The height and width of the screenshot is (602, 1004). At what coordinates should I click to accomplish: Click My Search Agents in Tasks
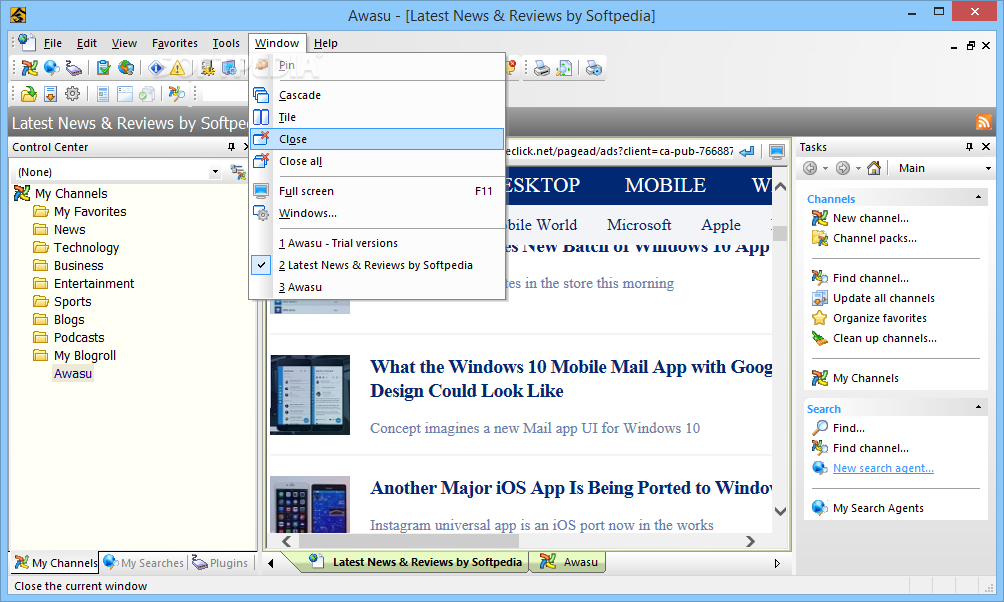click(x=878, y=508)
